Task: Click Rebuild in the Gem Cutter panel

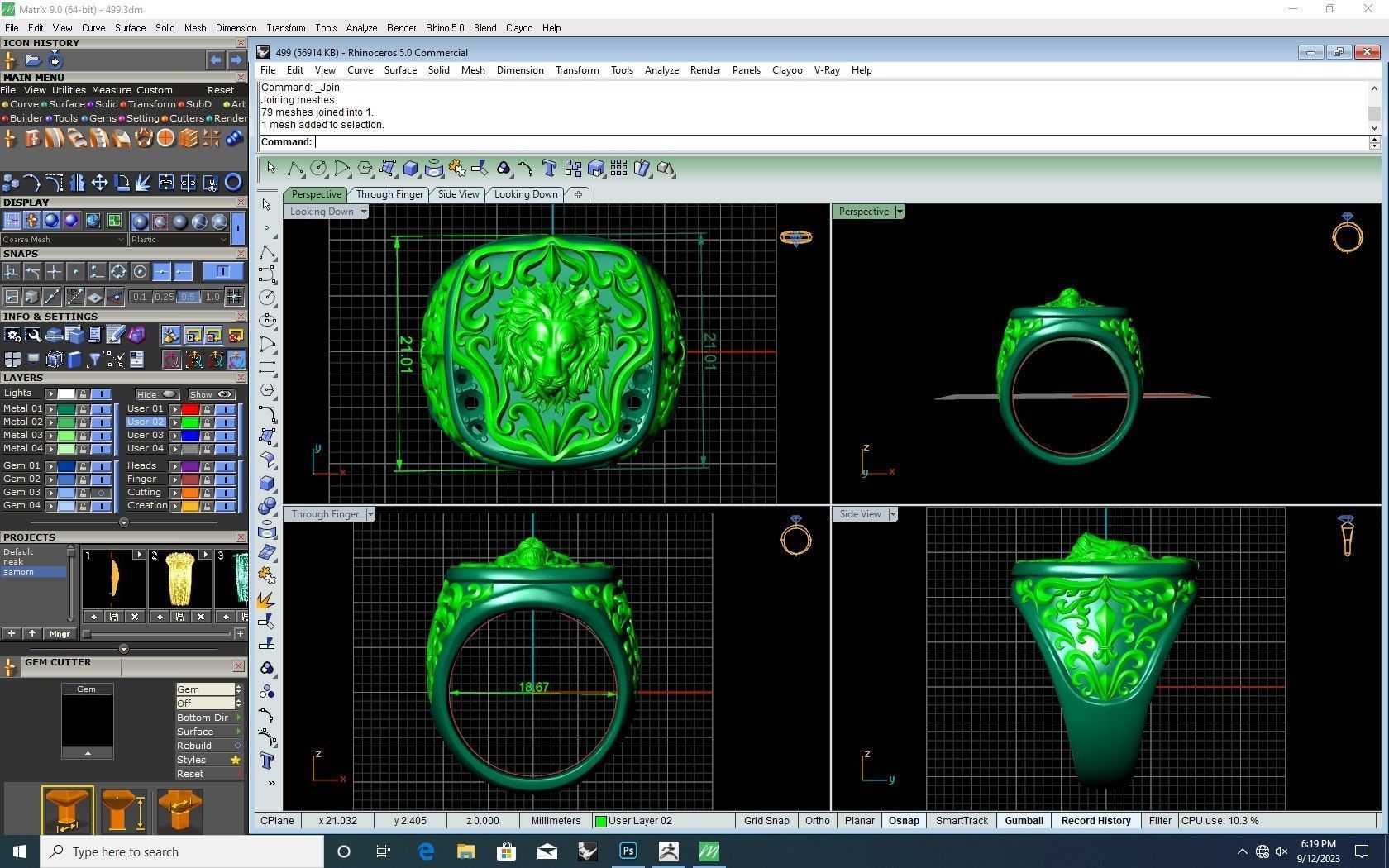Action: (x=208, y=746)
